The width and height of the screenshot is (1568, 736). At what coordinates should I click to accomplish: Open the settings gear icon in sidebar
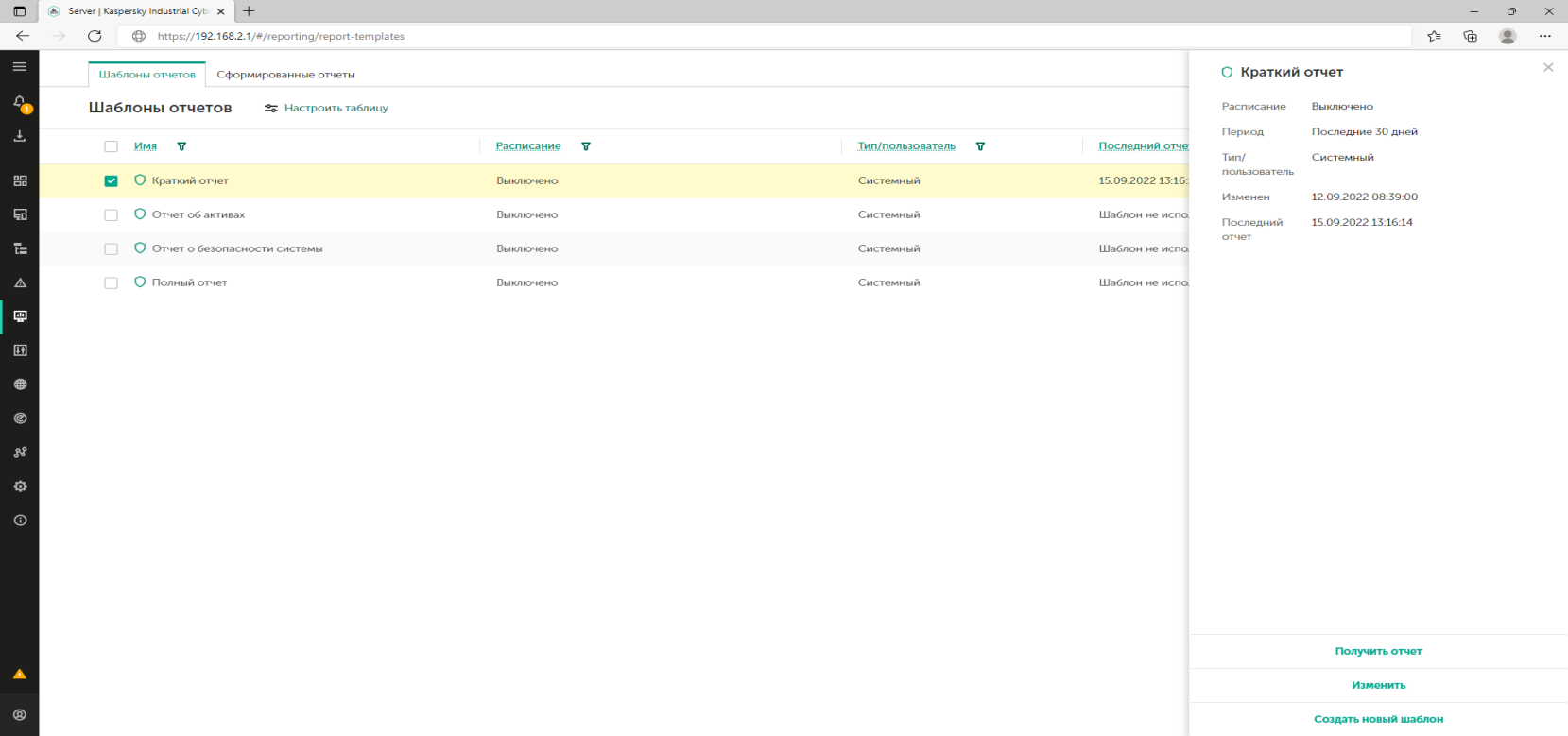point(20,487)
